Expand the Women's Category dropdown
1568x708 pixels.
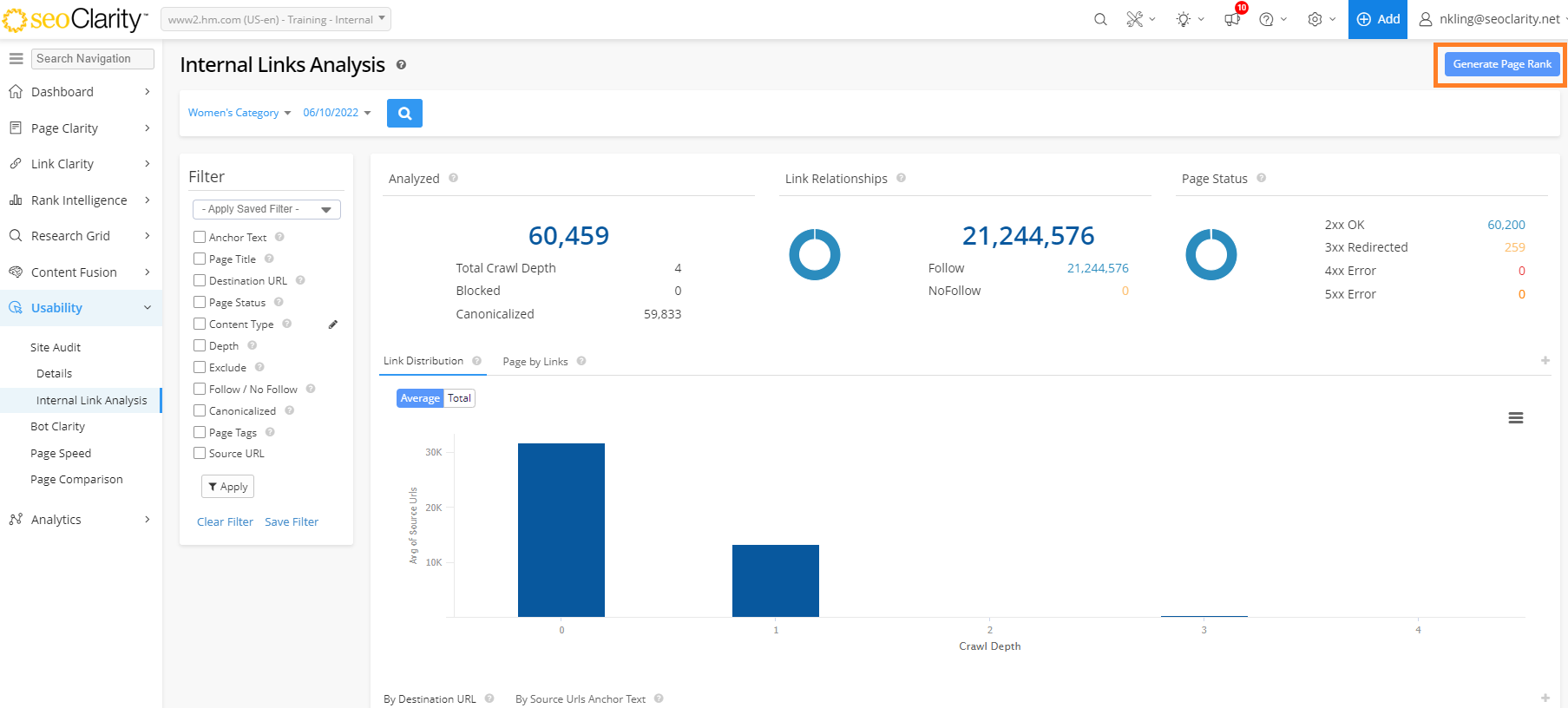pos(239,113)
